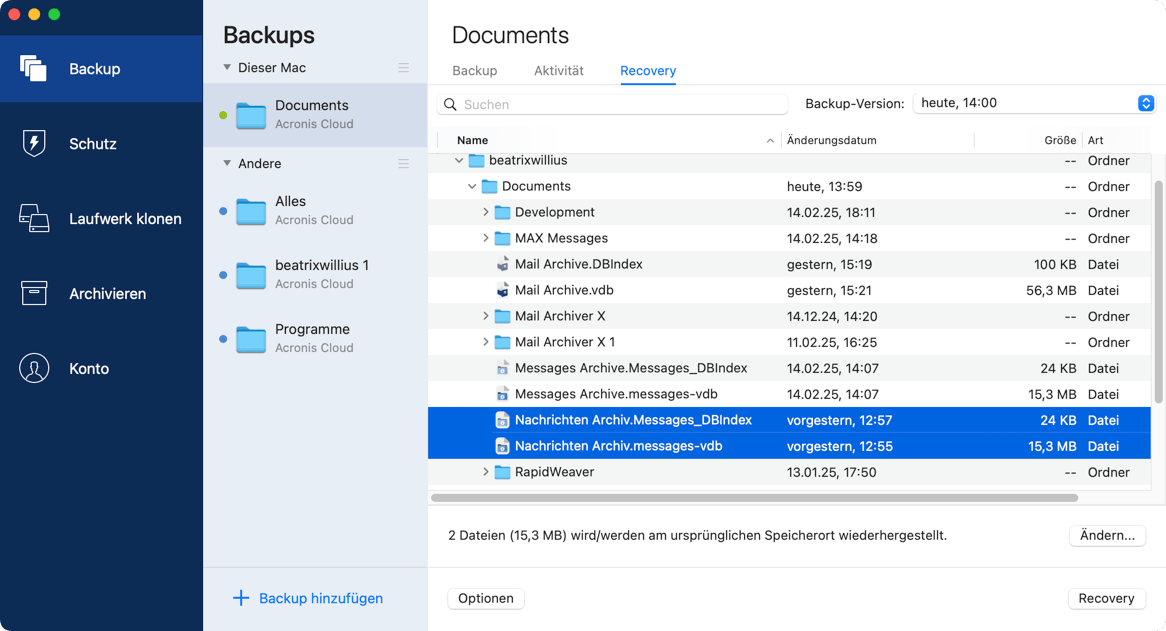Image resolution: width=1166 pixels, height=631 pixels.
Task: Click the Mail Archive.vdb file icon
Action: click(503, 291)
